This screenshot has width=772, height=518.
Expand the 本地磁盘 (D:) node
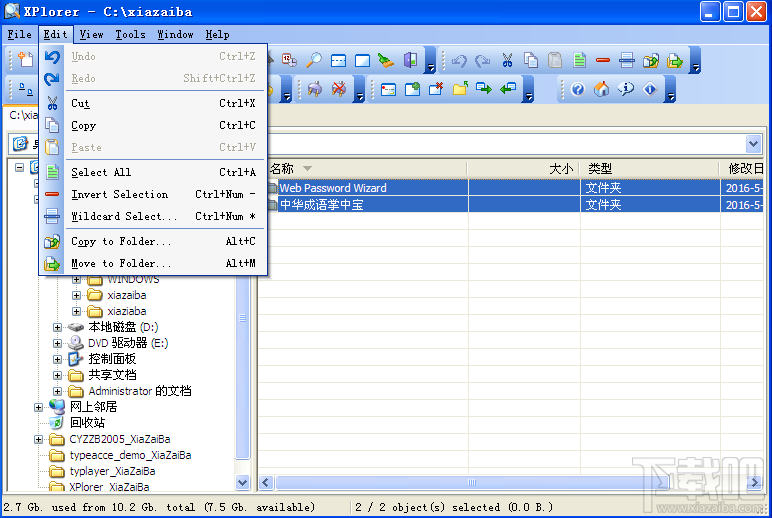tap(57, 327)
